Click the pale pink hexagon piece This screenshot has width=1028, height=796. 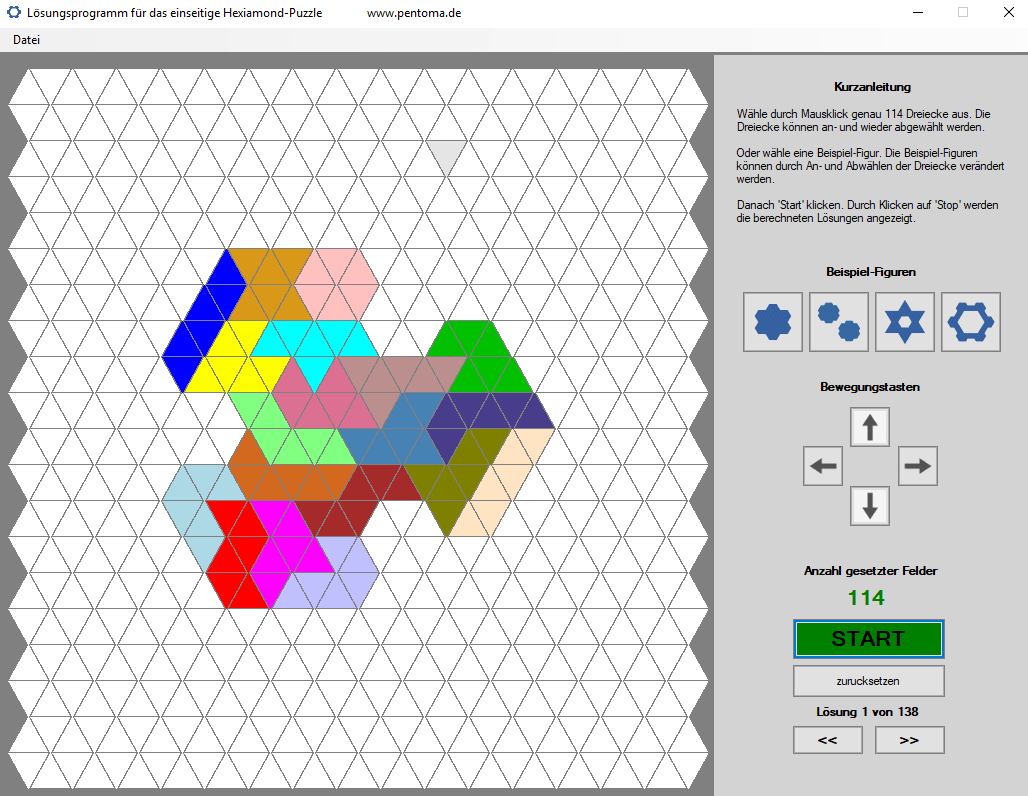336,285
